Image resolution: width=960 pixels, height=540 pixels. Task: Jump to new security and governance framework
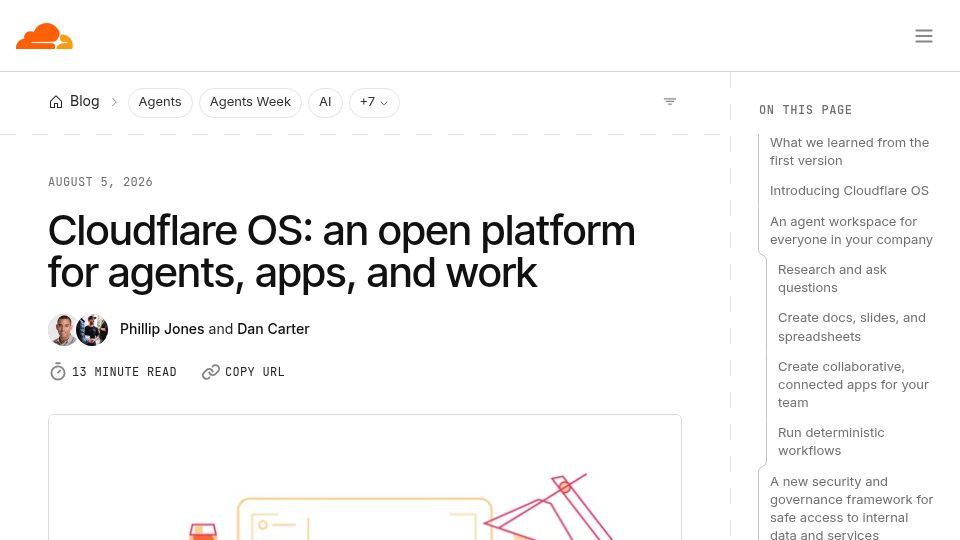(x=851, y=508)
